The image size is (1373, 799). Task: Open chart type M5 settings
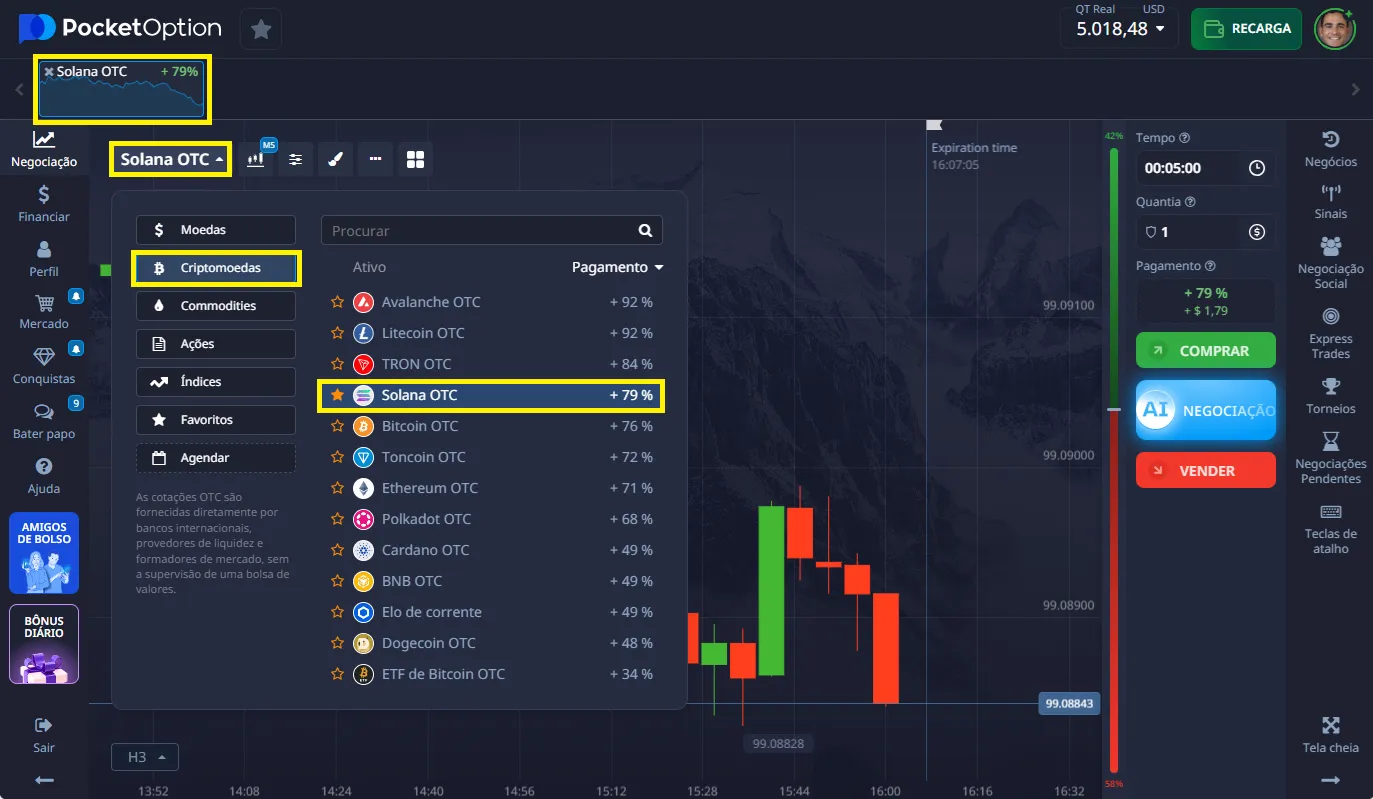(257, 159)
